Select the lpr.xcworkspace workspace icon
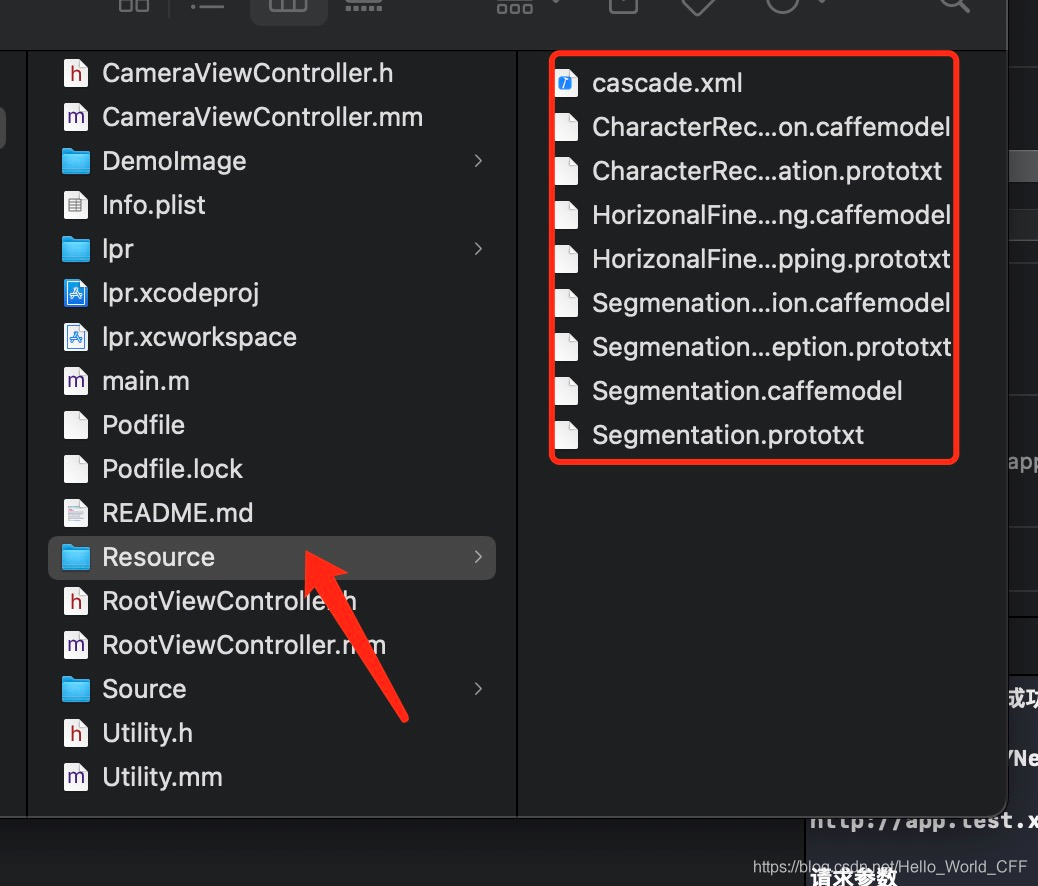1038x886 pixels. [75, 337]
